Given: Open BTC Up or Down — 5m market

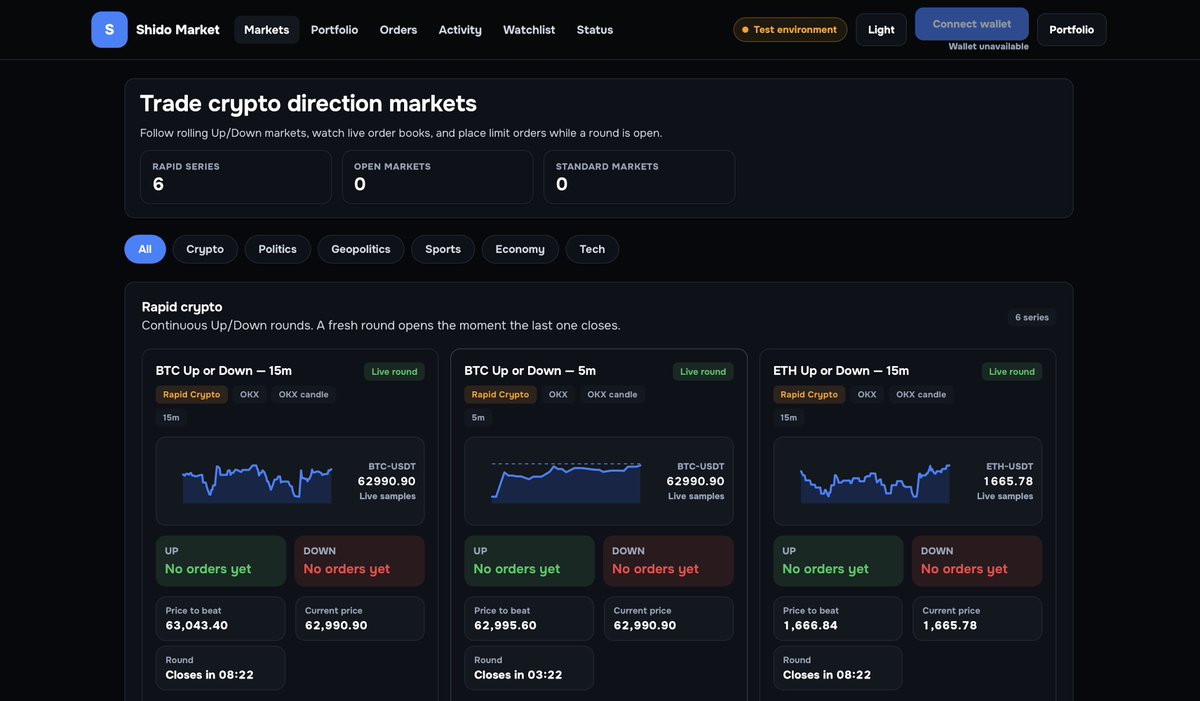Looking at the screenshot, I should (x=530, y=371).
